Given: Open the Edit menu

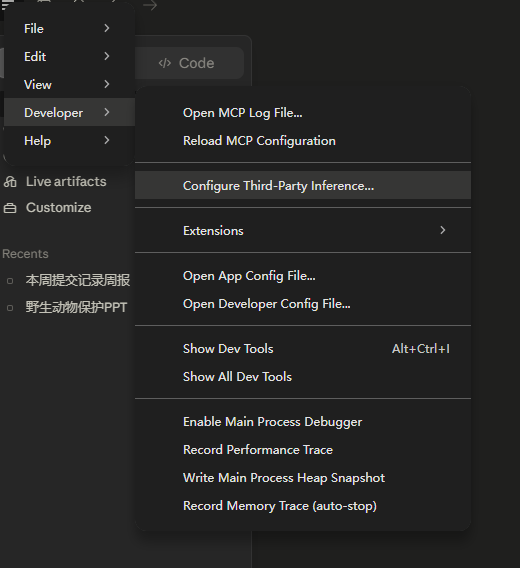Looking at the screenshot, I should [69, 57].
